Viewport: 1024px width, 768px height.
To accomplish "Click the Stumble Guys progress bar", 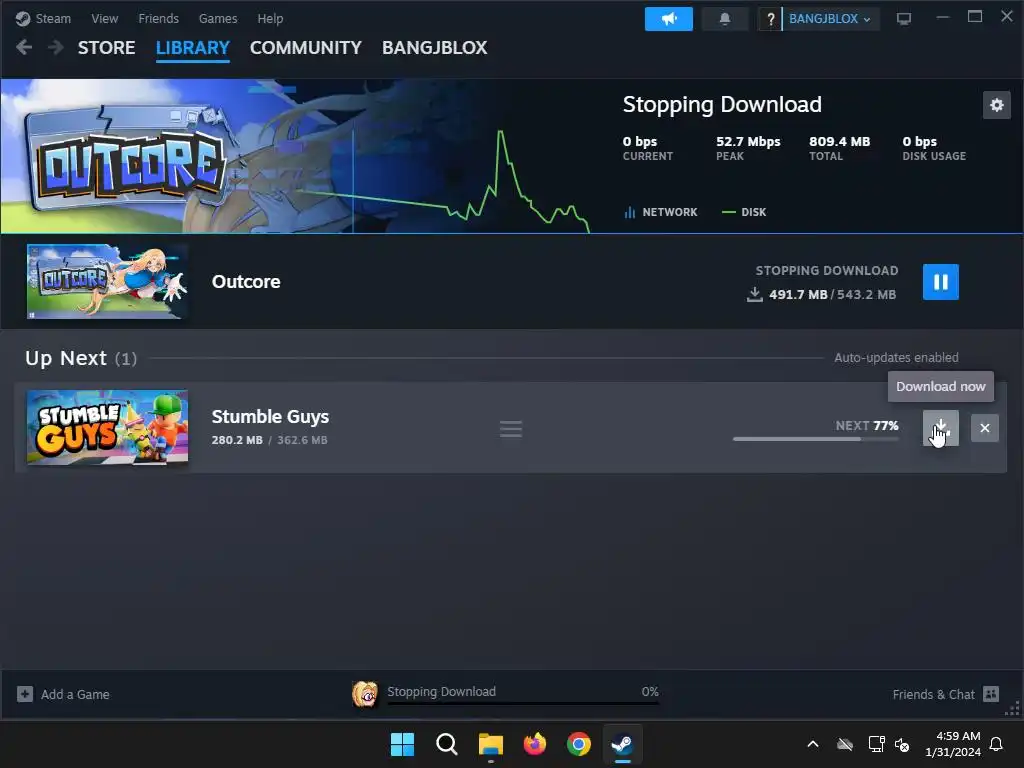I will (x=816, y=439).
